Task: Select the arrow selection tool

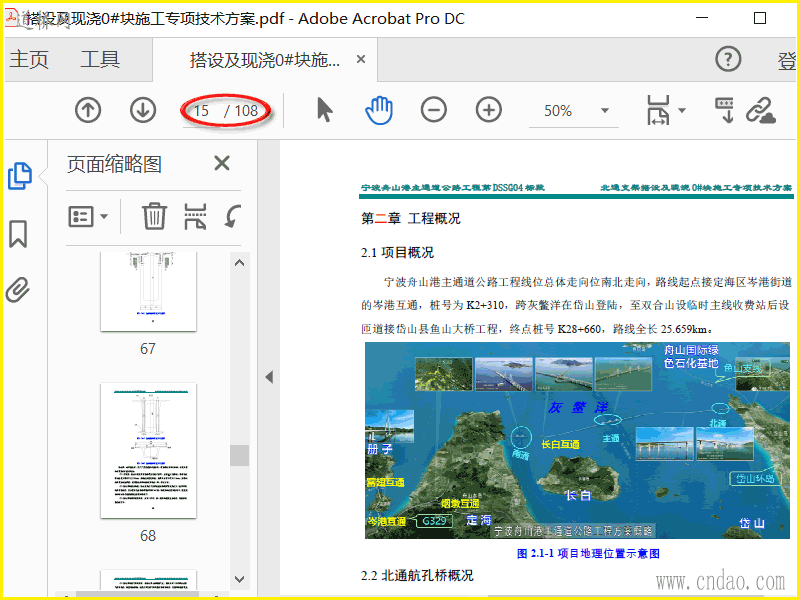Action: [324, 110]
